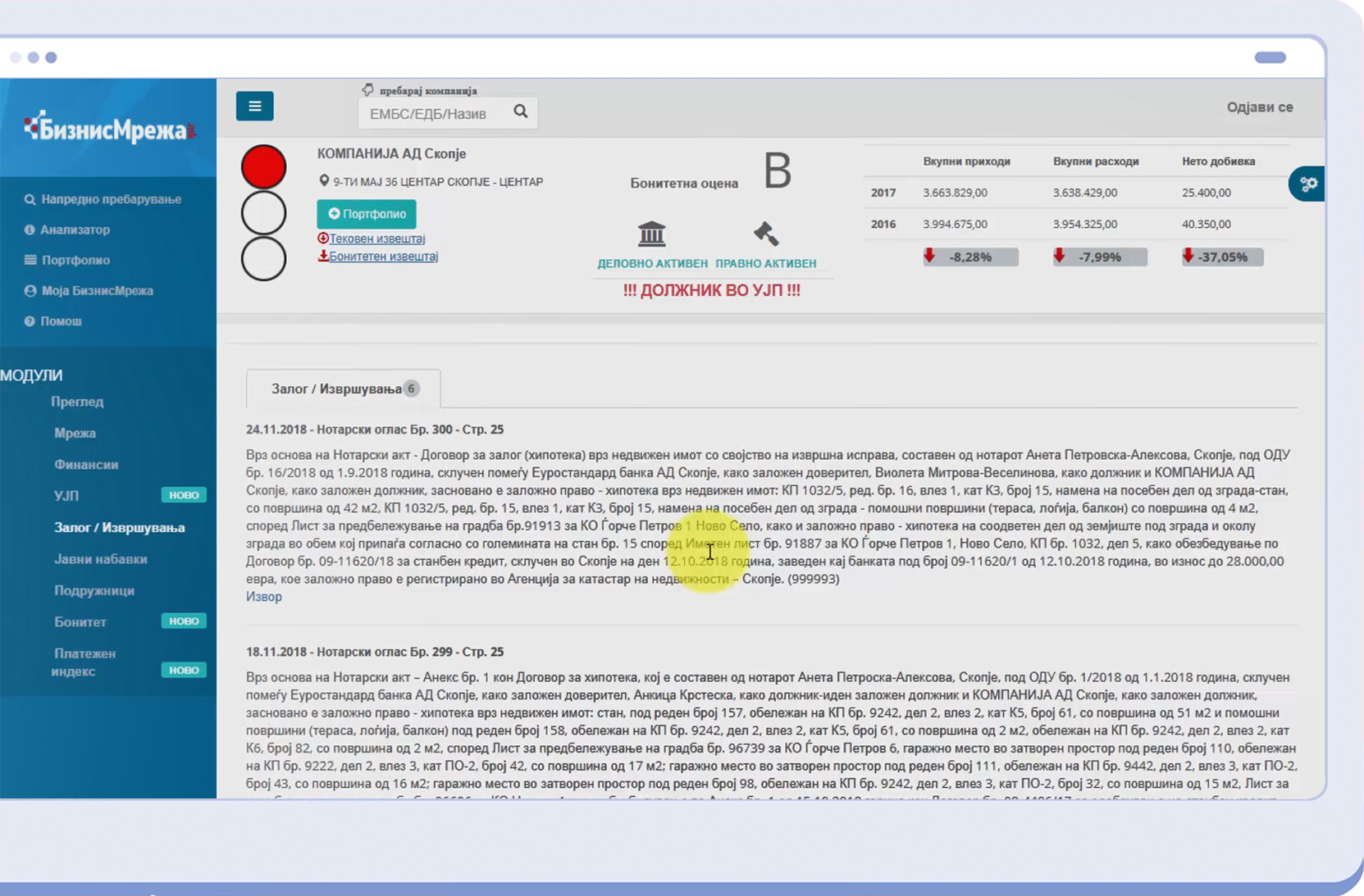
Task: Click the -8,28% change indicator
Action: coord(970,257)
